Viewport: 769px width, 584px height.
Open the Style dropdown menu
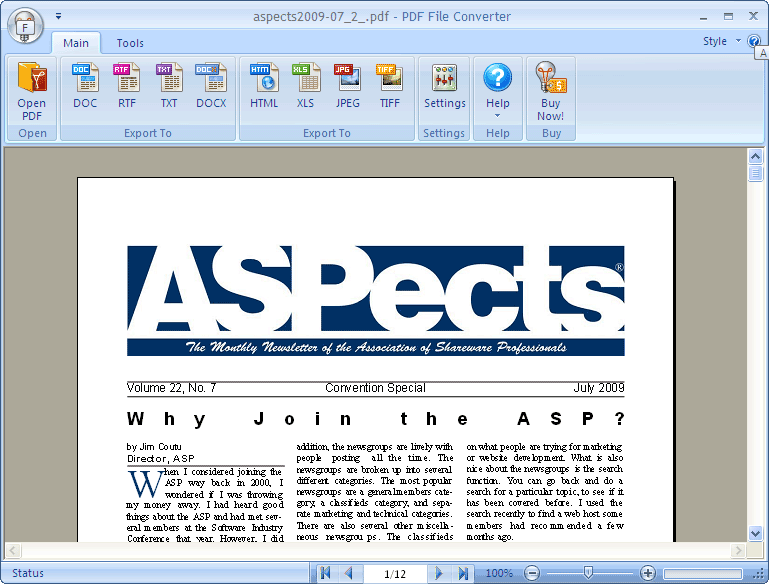[x=722, y=41]
